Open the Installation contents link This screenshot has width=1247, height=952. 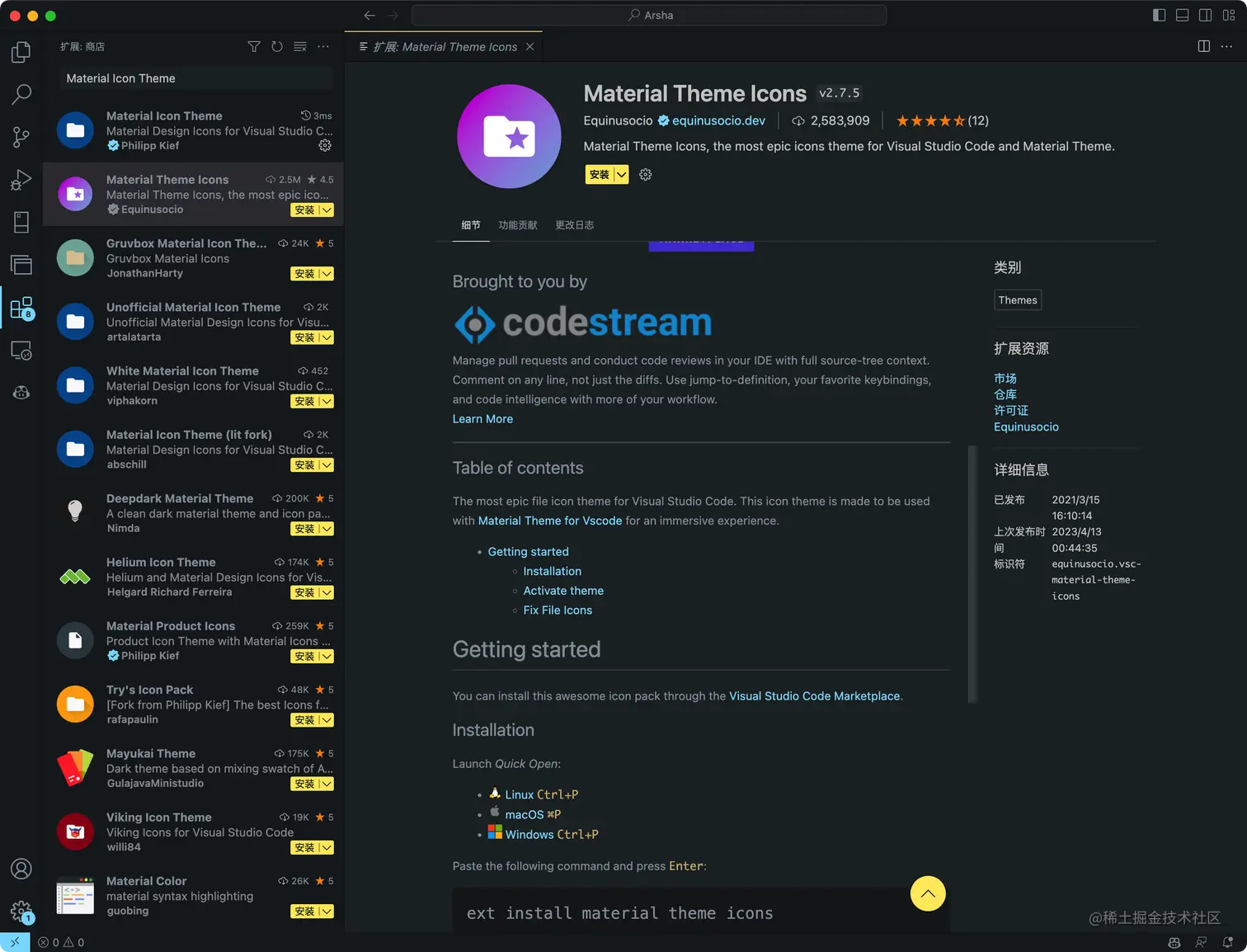pos(552,572)
